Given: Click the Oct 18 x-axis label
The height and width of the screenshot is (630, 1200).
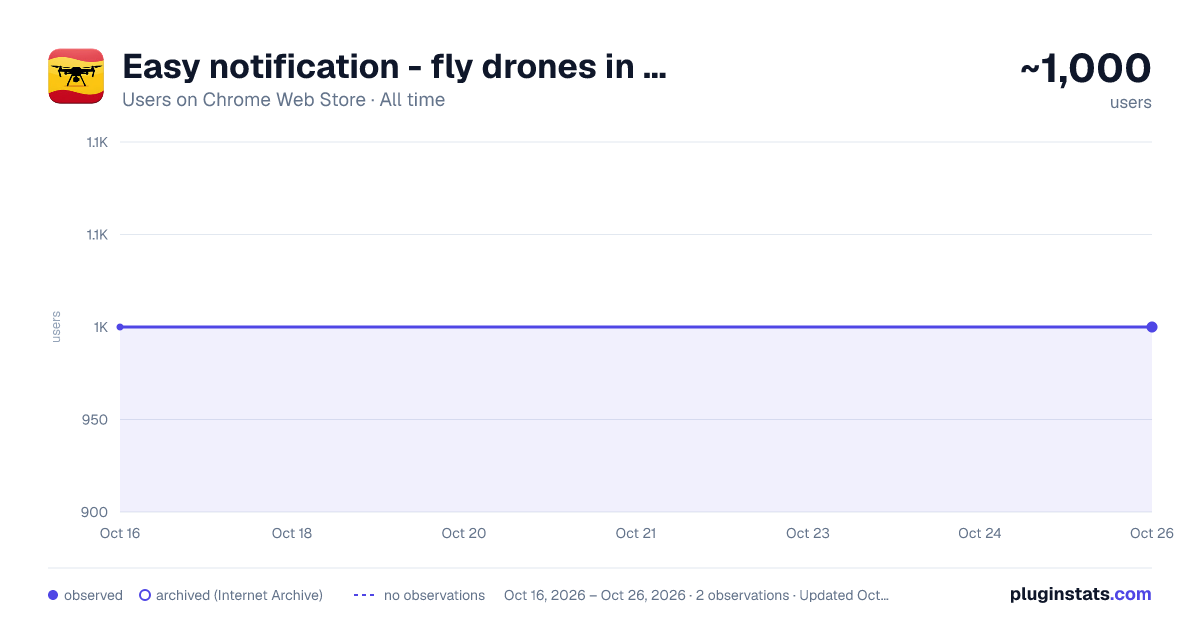Looking at the screenshot, I should coord(292,533).
